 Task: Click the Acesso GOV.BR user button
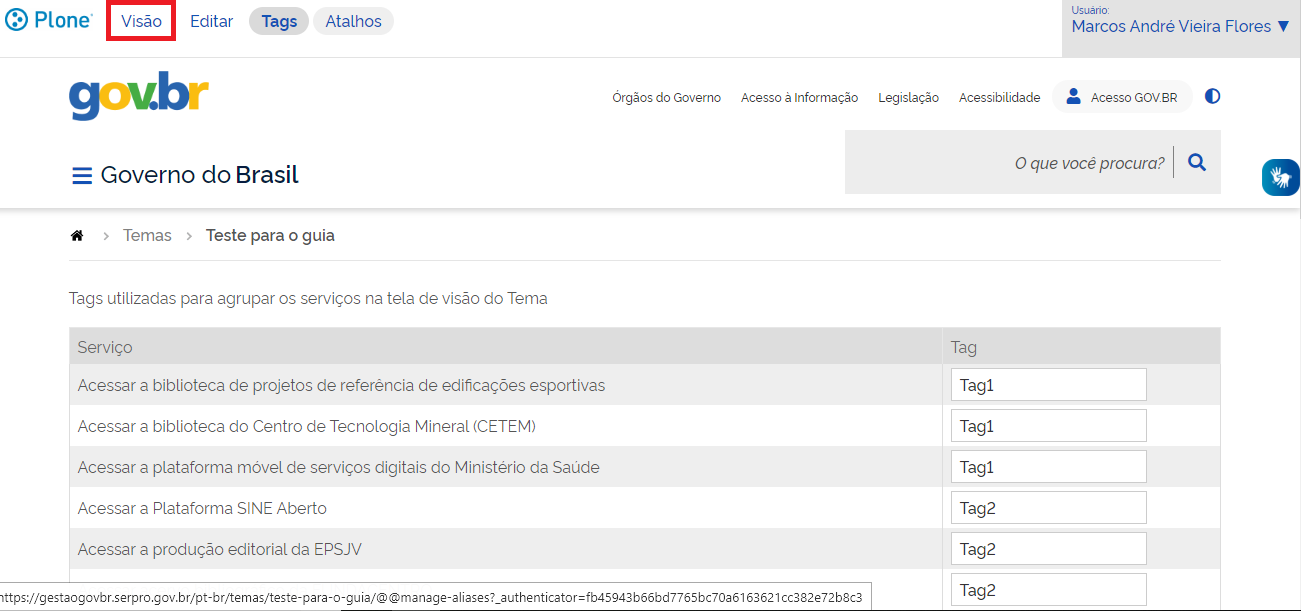tap(1122, 97)
